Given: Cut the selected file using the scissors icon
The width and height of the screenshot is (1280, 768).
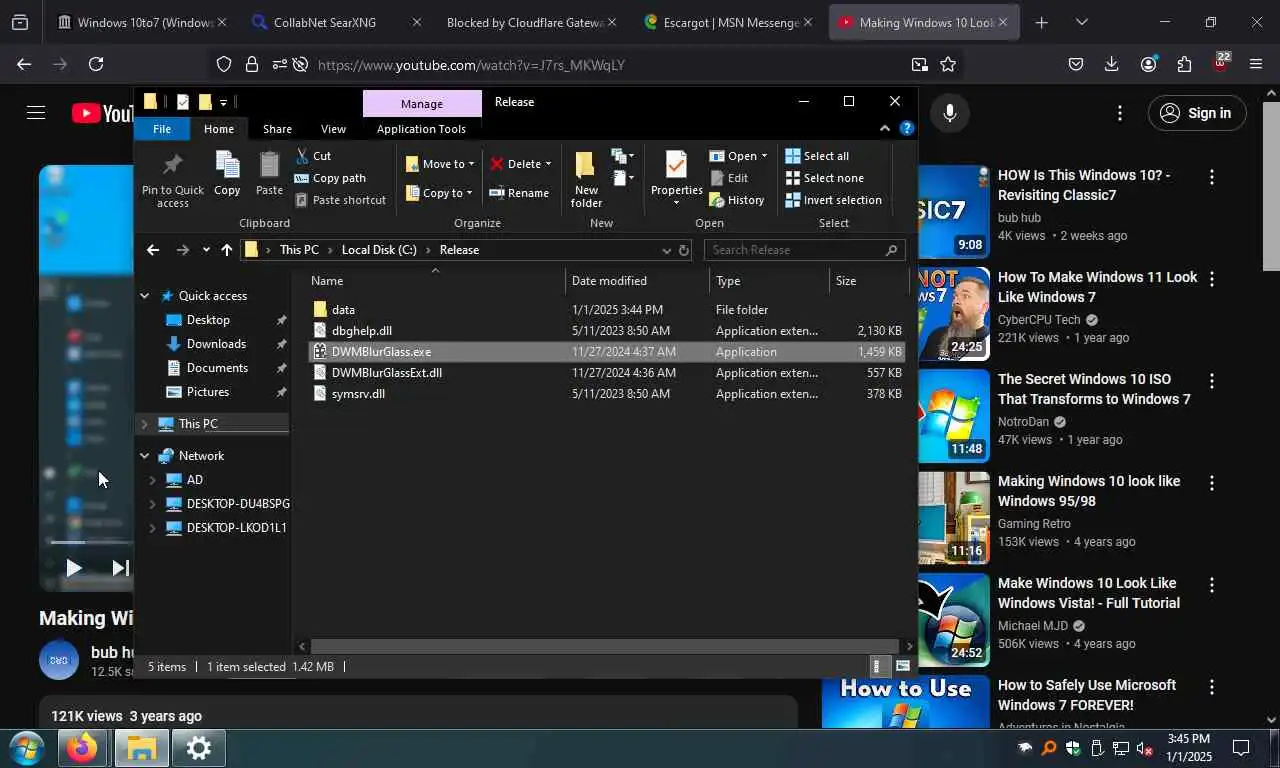Looking at the screenshot, I should click(x=302, y=156).
